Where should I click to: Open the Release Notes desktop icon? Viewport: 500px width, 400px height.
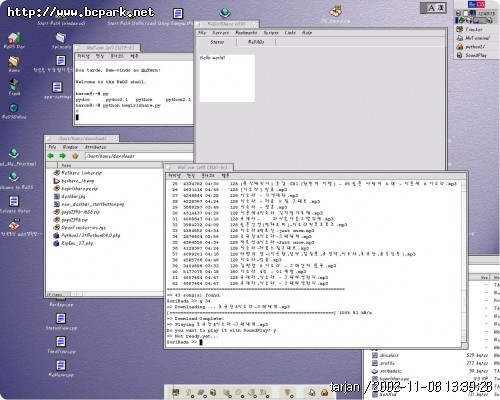pos(14,204)
